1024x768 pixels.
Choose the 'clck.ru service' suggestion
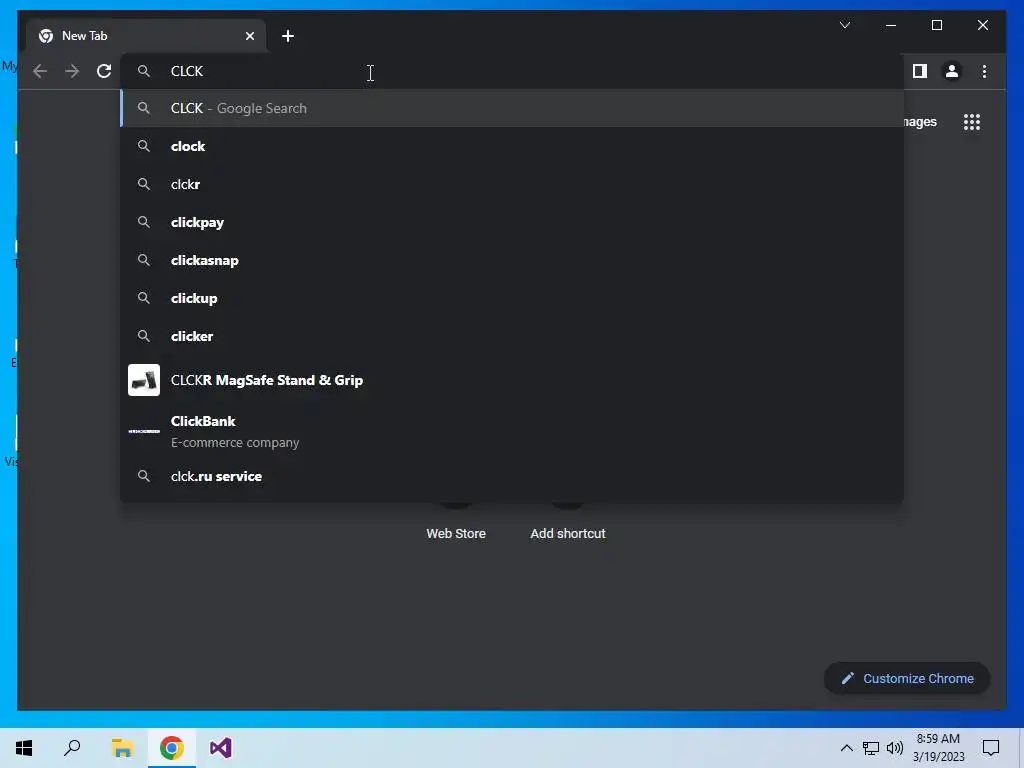pos(512,476)
